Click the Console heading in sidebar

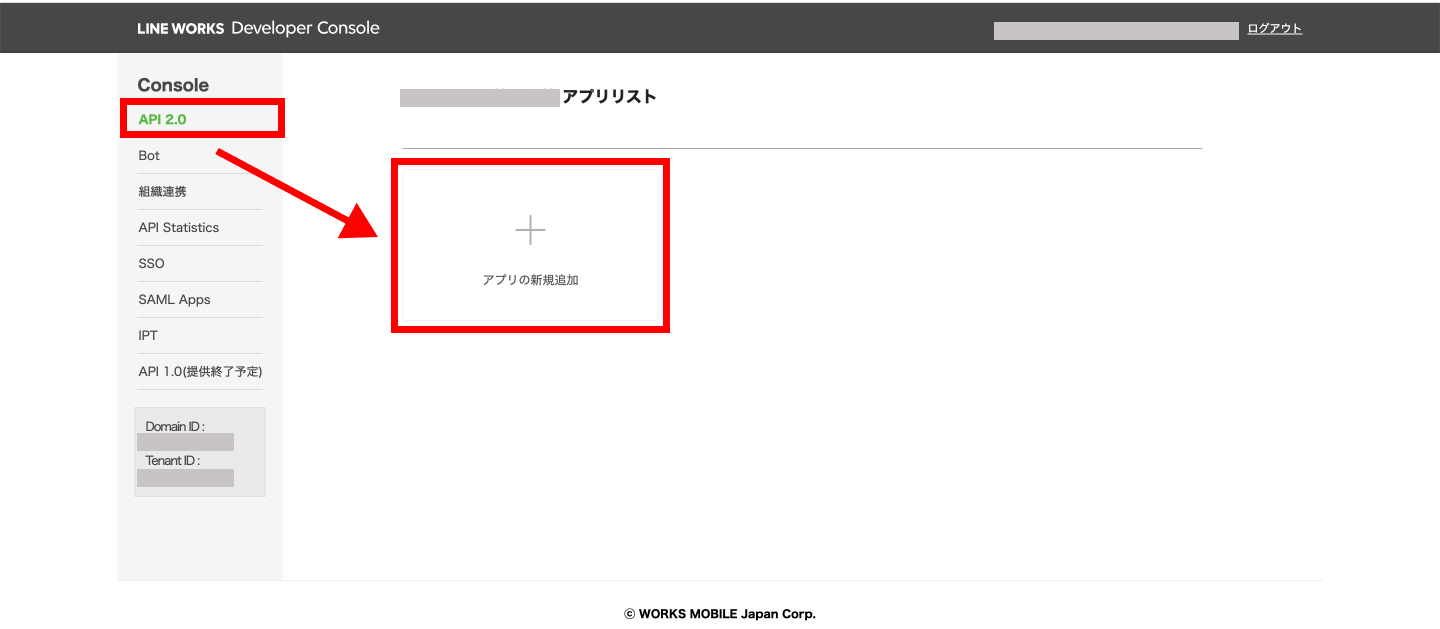click(173, 85)
